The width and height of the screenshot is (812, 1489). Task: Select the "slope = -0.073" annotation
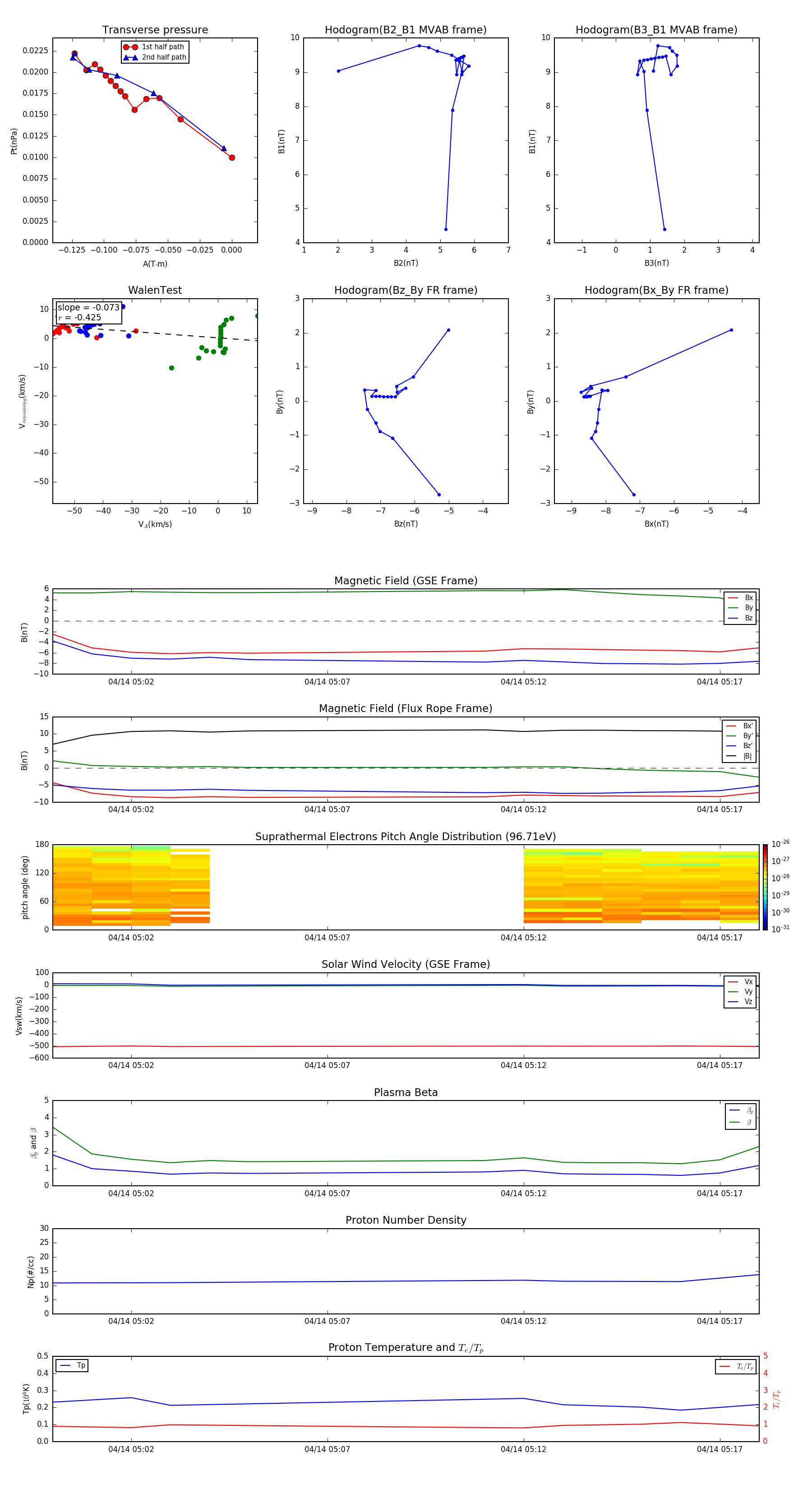coord(88,308)
